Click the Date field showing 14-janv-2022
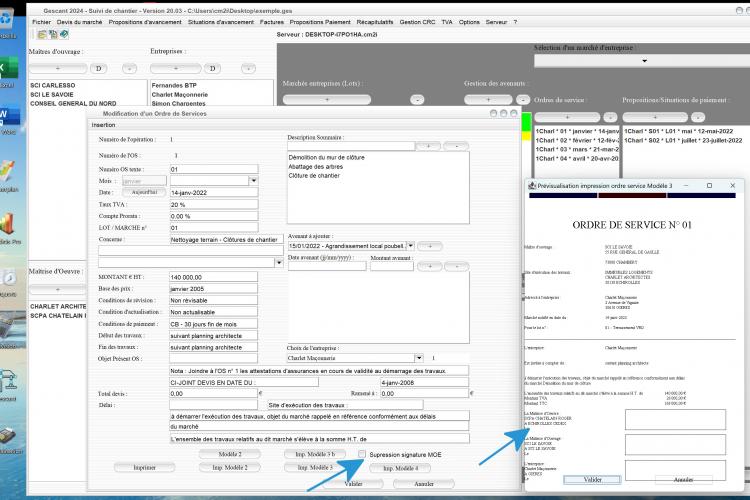 pos(214,192)
